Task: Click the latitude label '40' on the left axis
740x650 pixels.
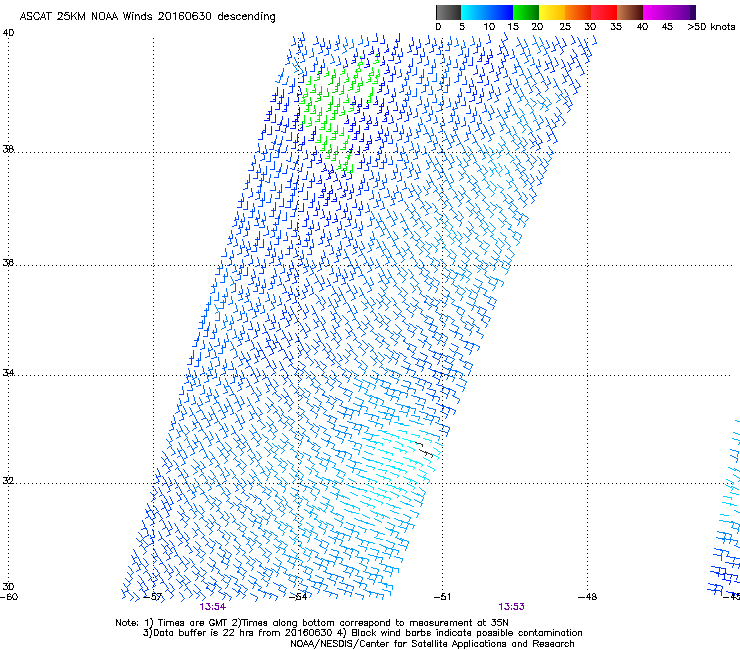Action: pyautogui.click(x=8, y=33)
